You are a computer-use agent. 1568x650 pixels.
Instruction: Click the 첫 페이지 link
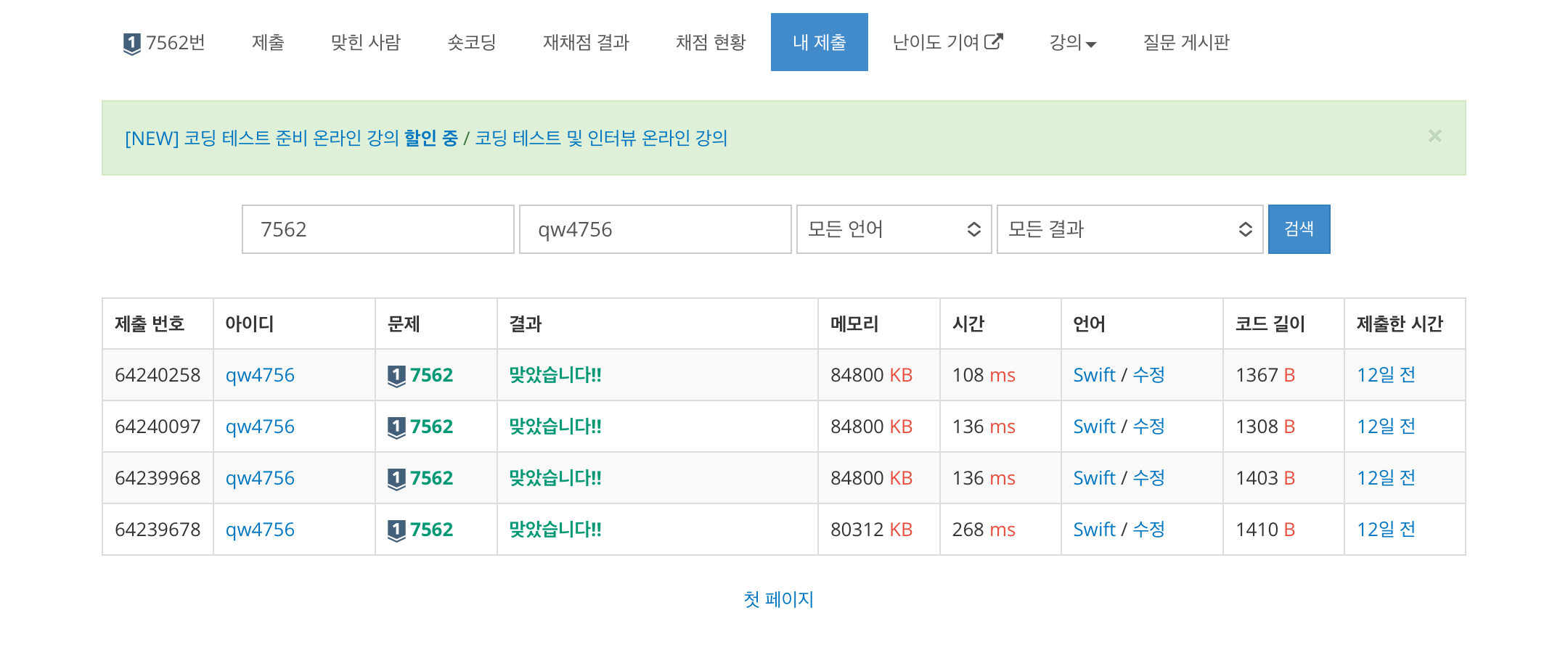778,599
